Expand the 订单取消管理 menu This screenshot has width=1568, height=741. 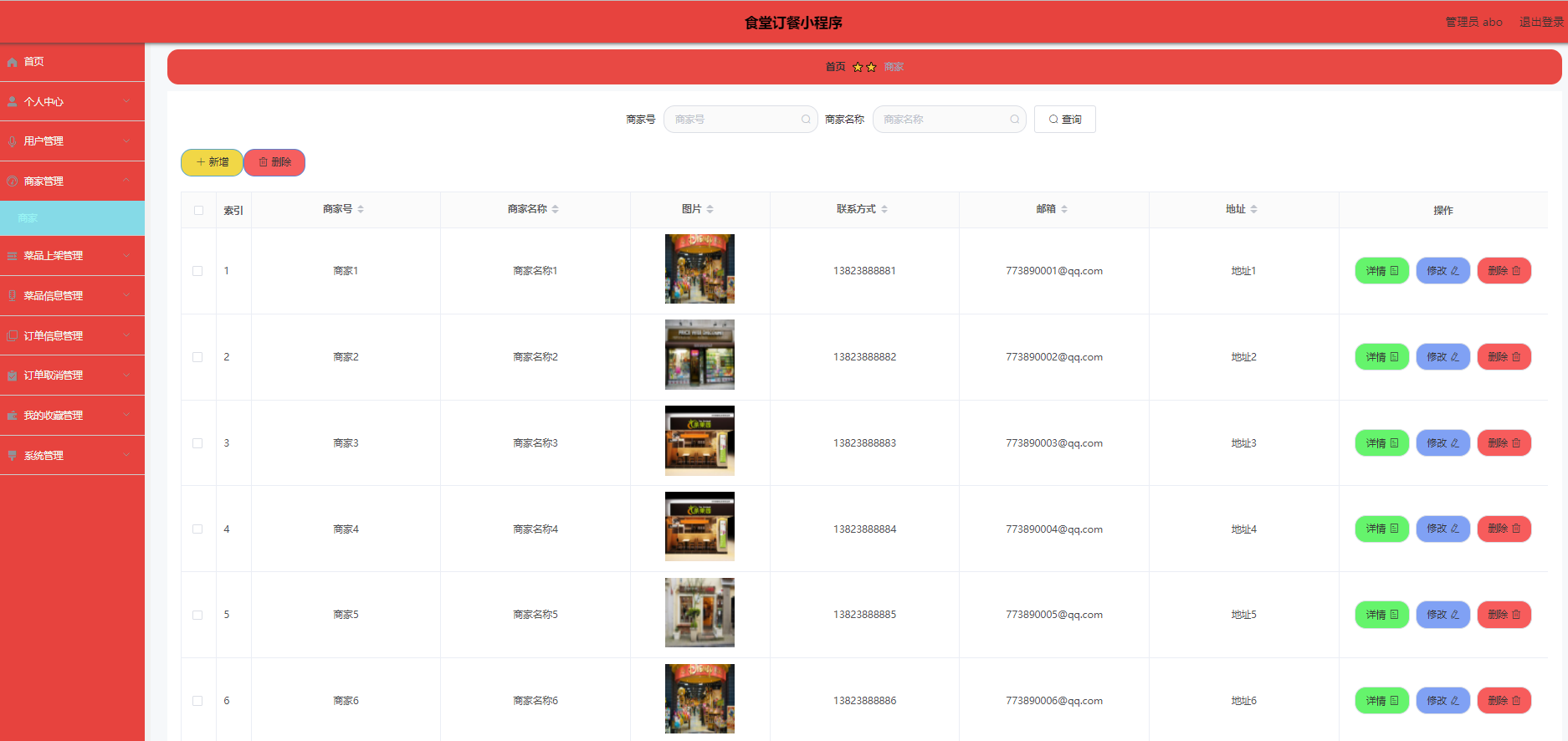pyautogui.click(x=72, y=376)
